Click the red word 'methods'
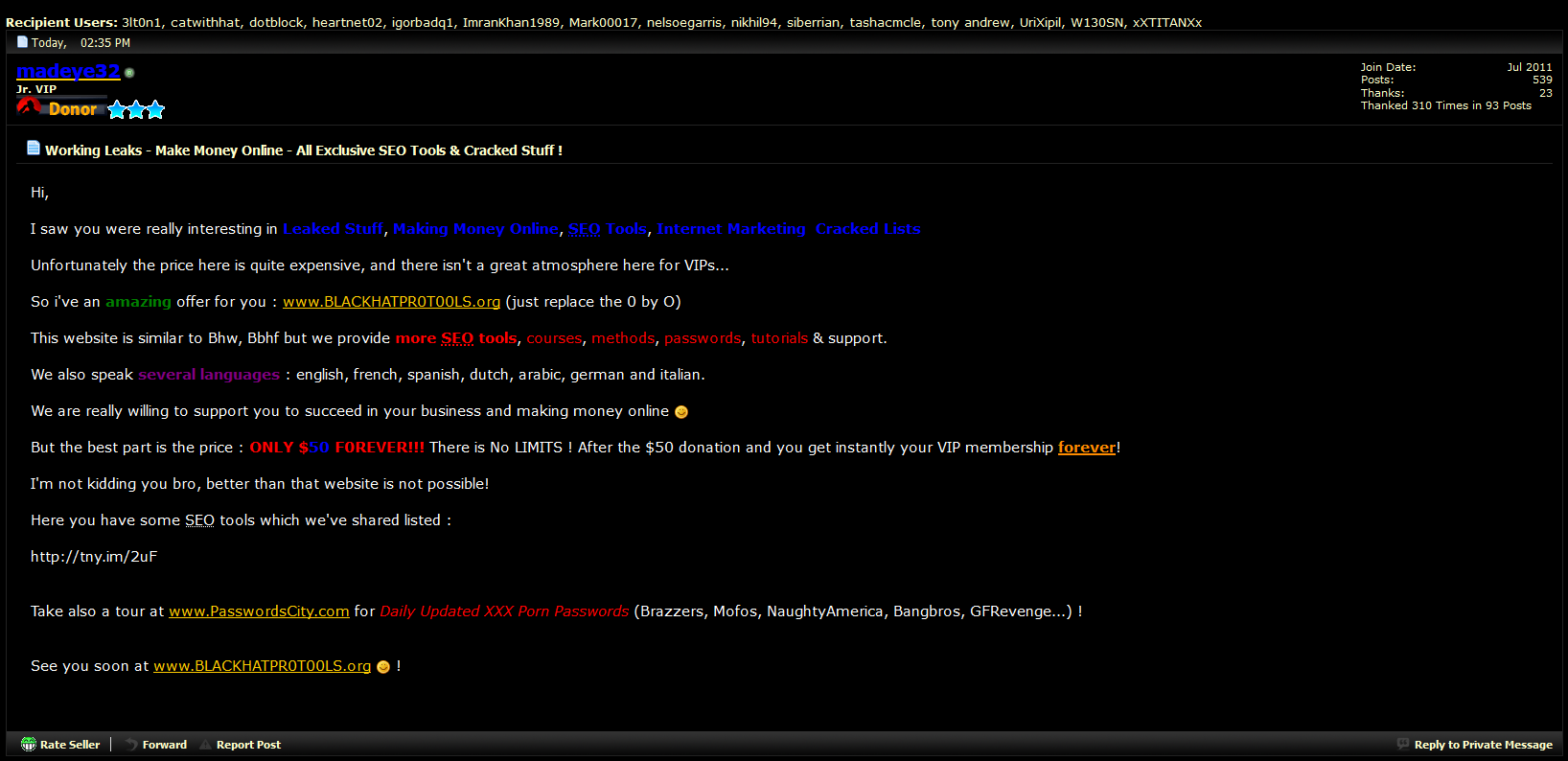This screenshot has height=761, width=1568. (623, 338)
